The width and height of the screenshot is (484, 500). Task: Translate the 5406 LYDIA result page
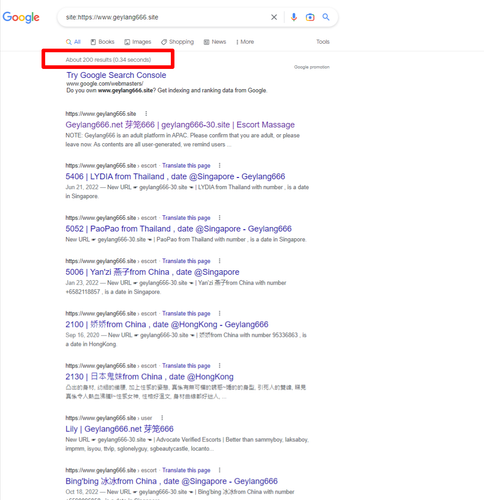[186, 166]
